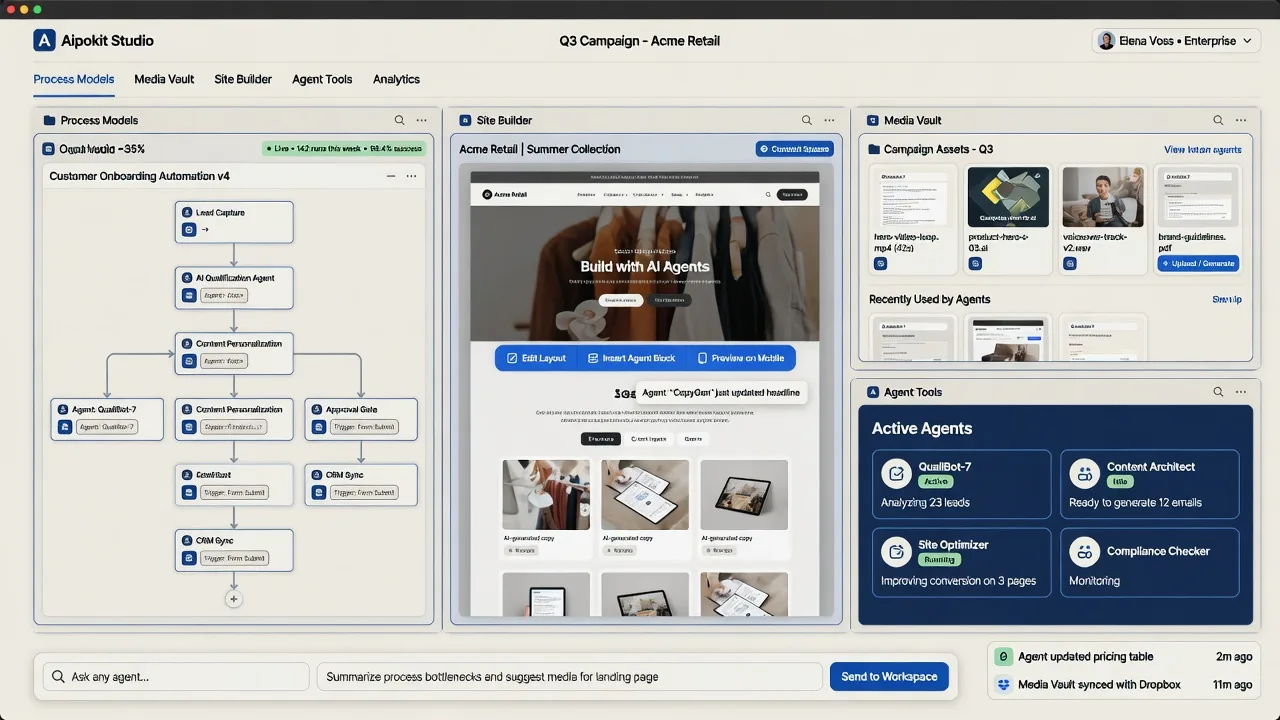
Task: Click Preview on Mobile button
Action: click(741, 358)
